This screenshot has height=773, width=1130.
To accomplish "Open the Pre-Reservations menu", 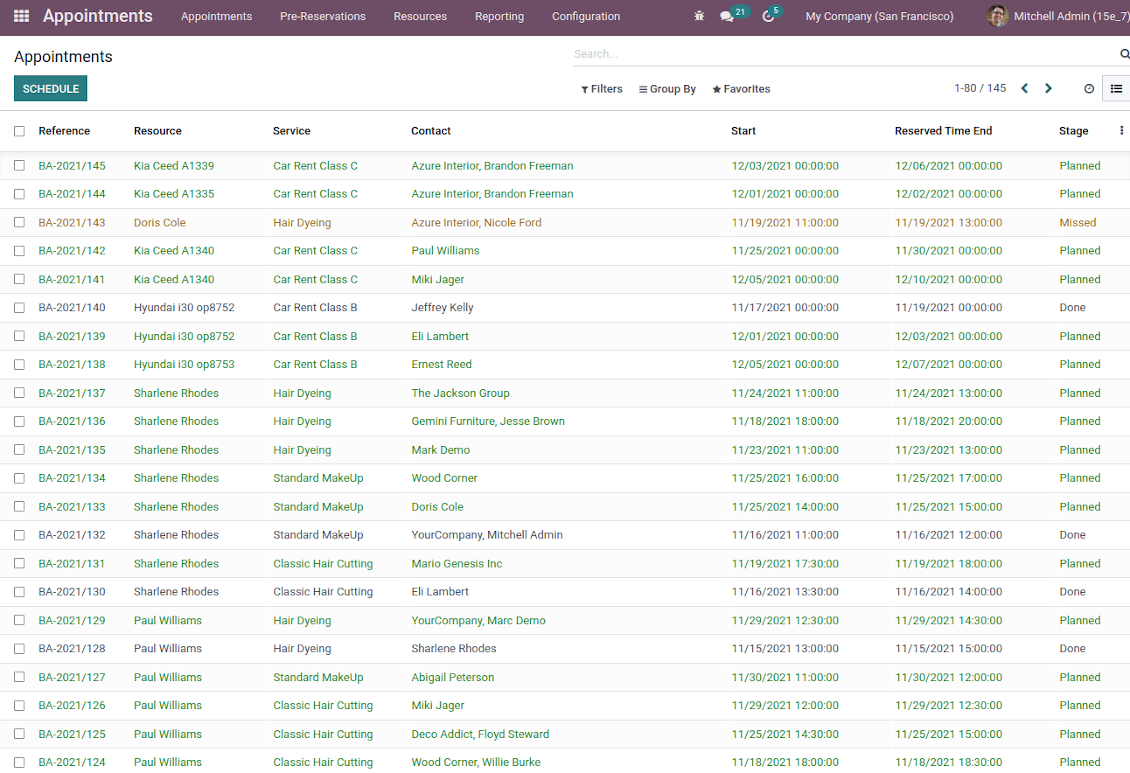I will (x=322, y=17).
